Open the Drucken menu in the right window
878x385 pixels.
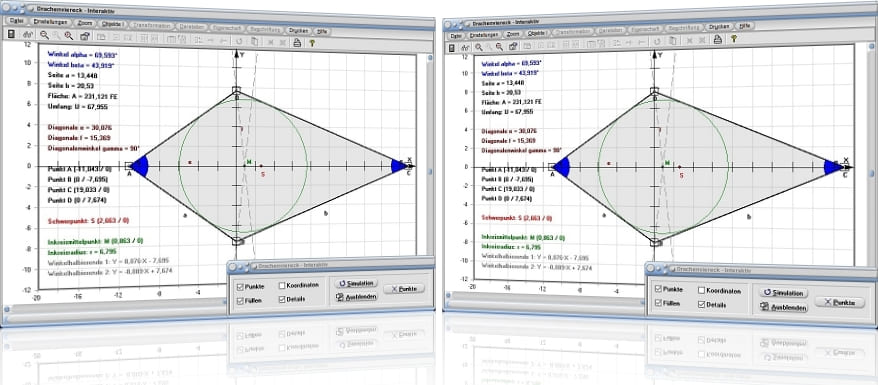720,26
